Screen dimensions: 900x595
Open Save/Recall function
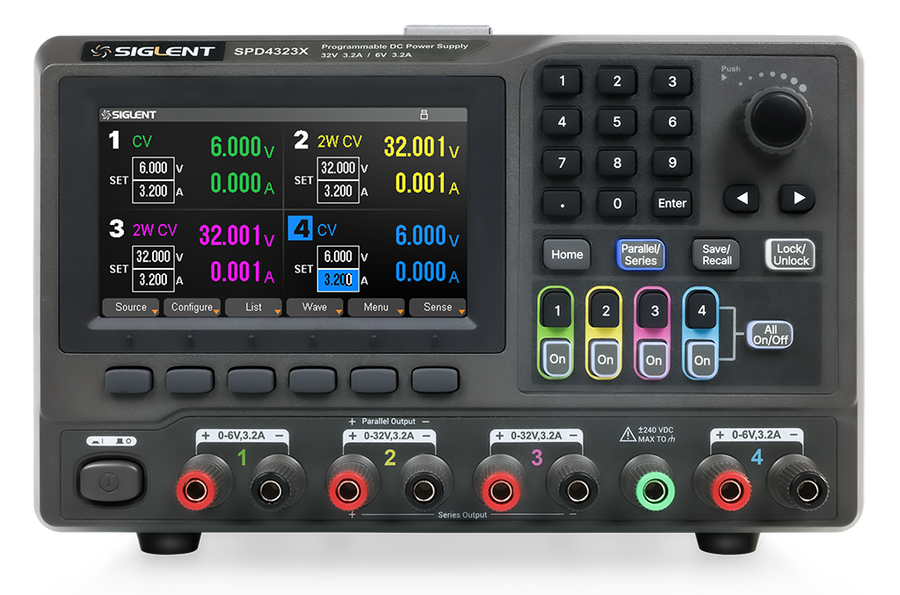click(x=716, y=254)
